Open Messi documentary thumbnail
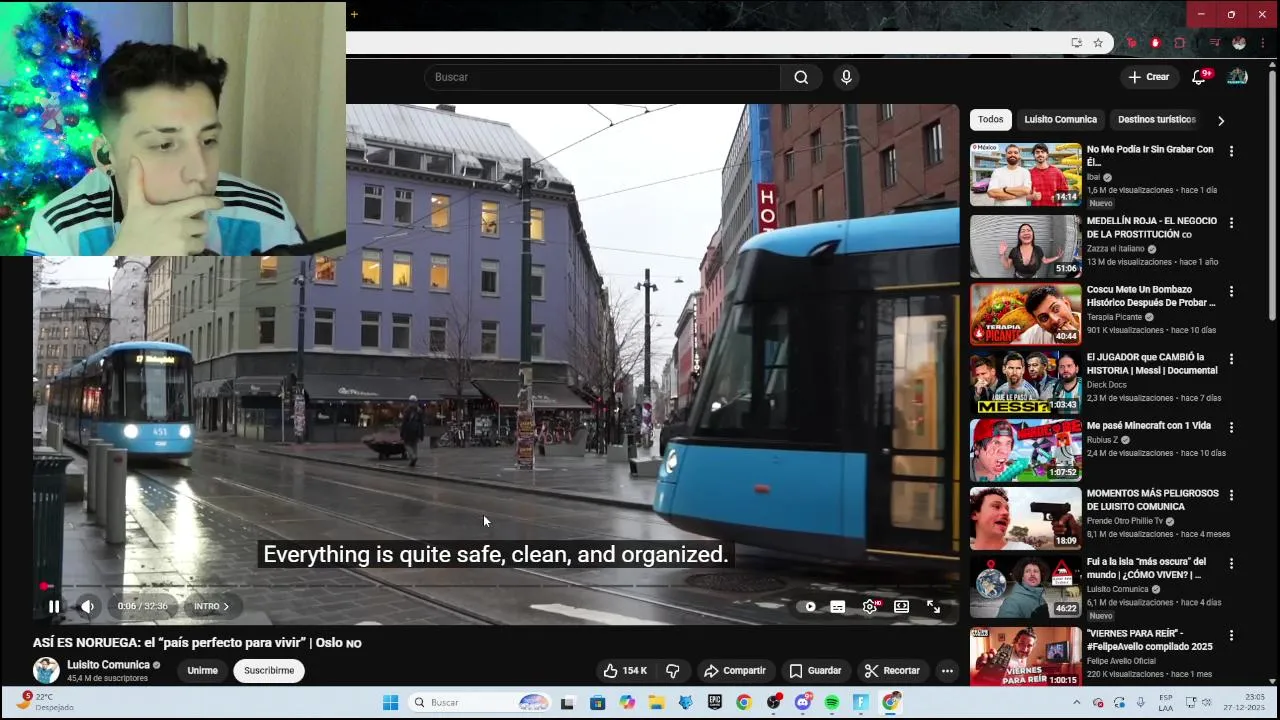Screen dimensions: 1280x720 coord(1025,382)
